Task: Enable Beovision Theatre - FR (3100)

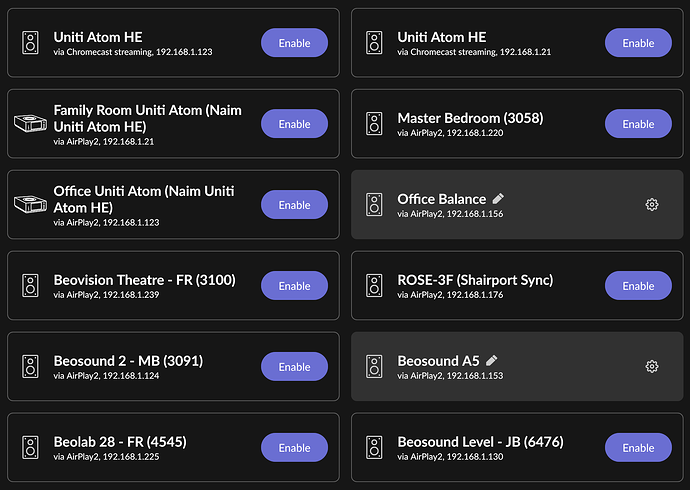Action: pos(294,286)
